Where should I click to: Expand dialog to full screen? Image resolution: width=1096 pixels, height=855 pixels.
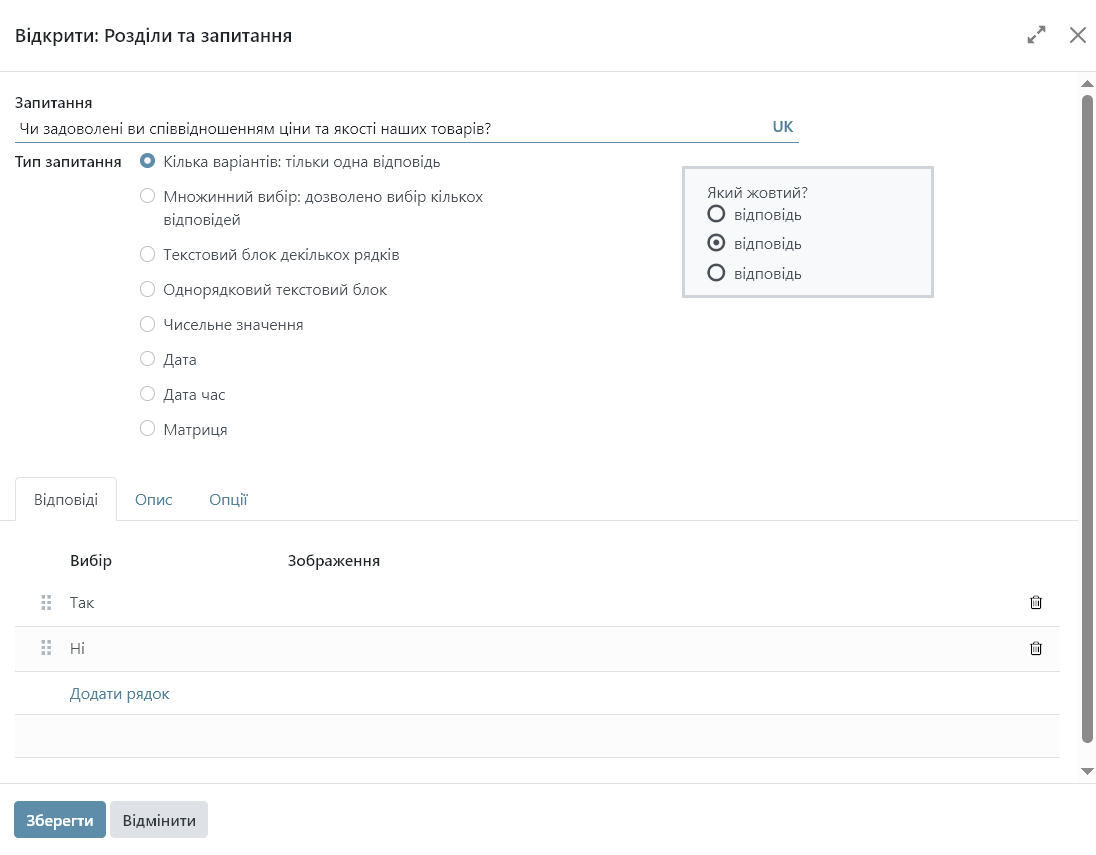[x=1036, y=36]
